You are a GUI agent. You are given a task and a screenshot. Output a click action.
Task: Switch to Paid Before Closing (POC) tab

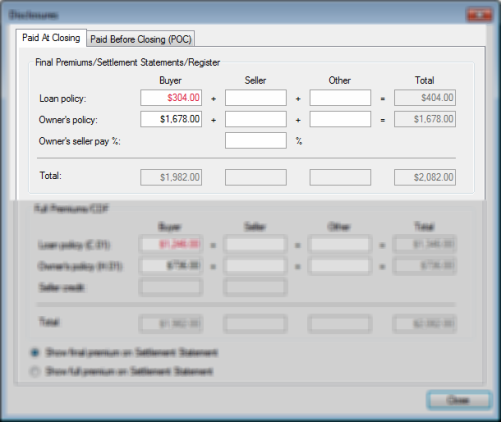click(x=141, y=39)
